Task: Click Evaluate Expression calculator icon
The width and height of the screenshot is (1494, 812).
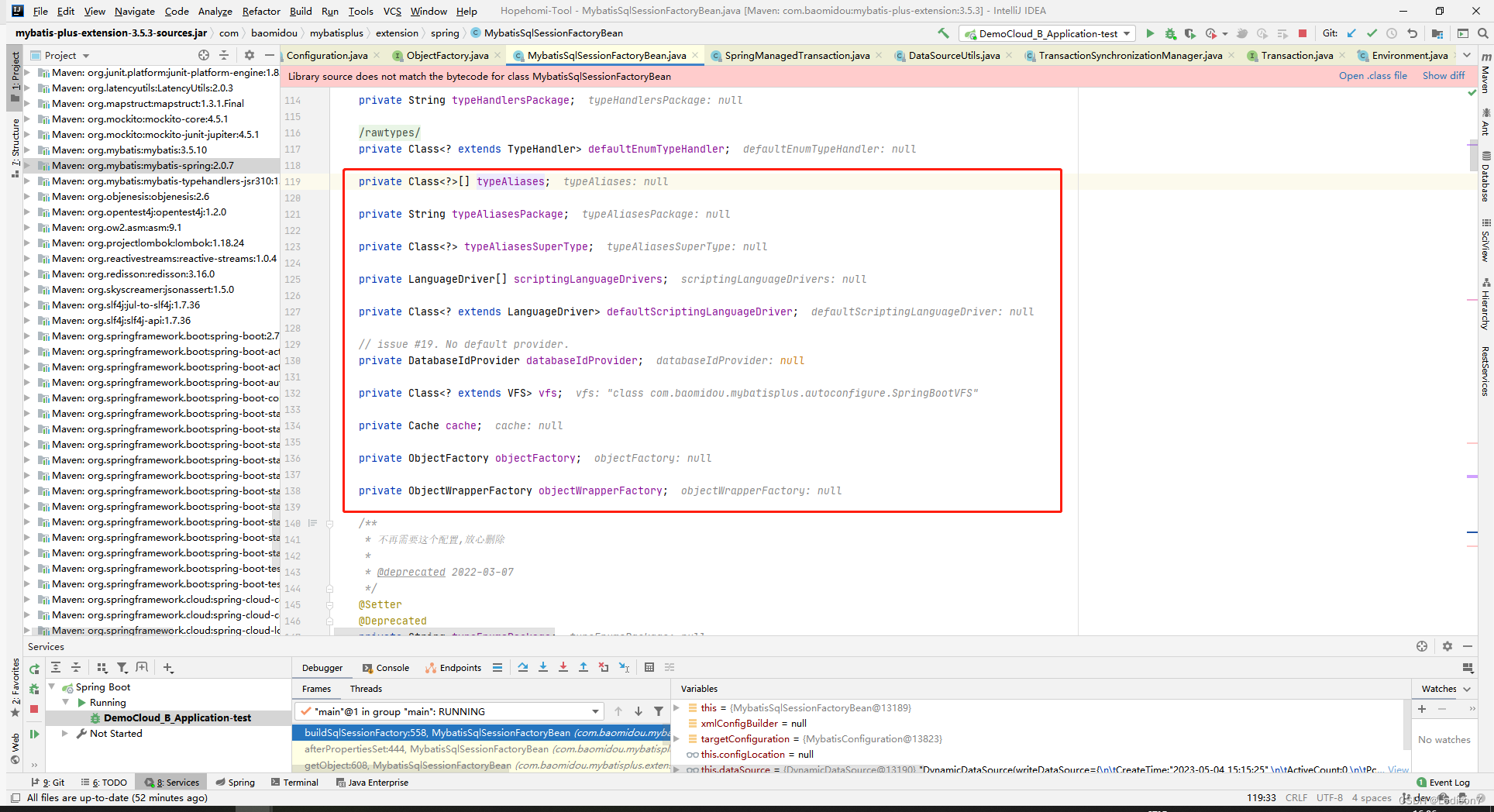Action: click(649, 667)
